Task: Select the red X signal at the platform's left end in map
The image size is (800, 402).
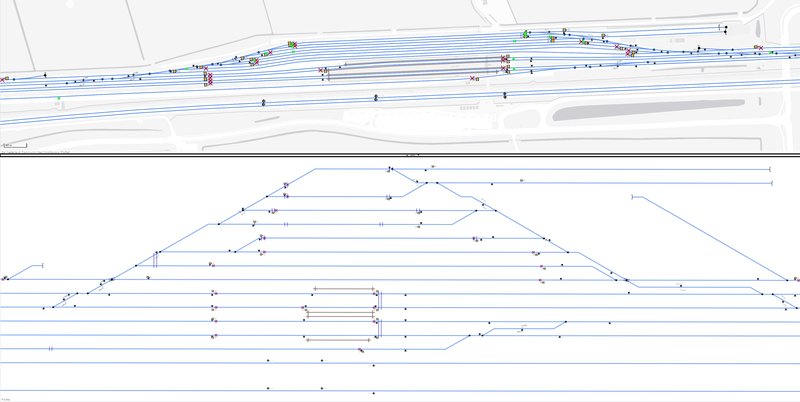Action: 321,70
